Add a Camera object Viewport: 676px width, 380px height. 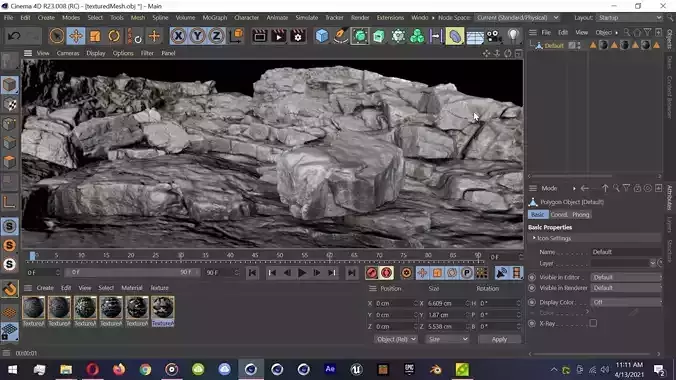tap(494, 36)
